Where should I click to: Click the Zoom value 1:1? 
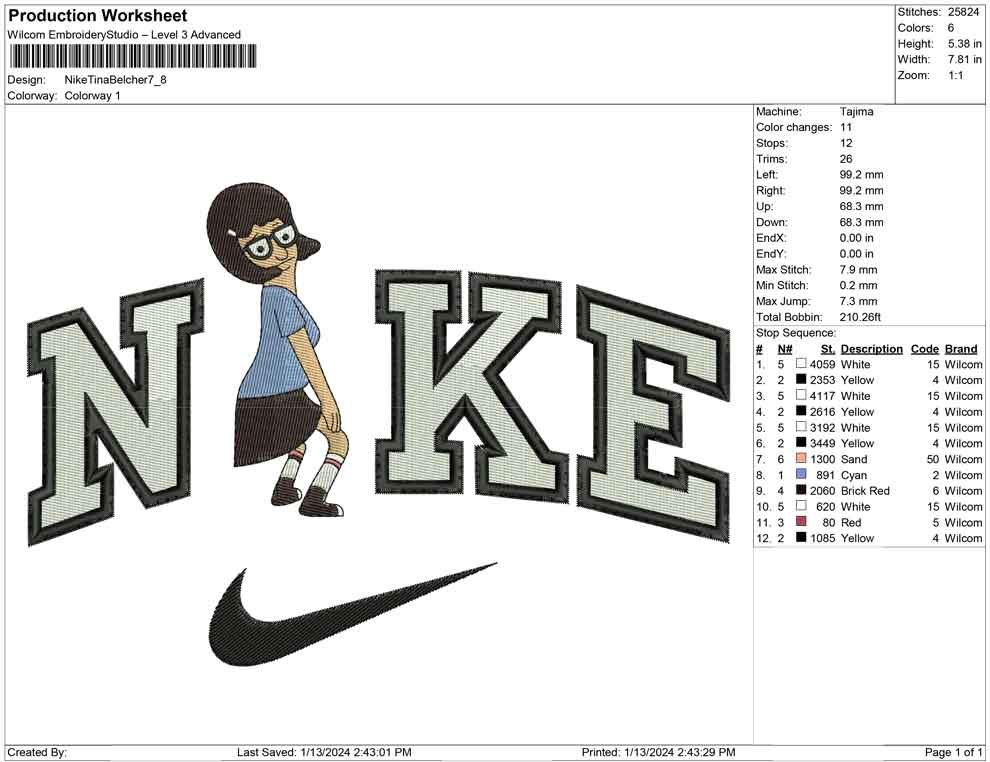955,75
